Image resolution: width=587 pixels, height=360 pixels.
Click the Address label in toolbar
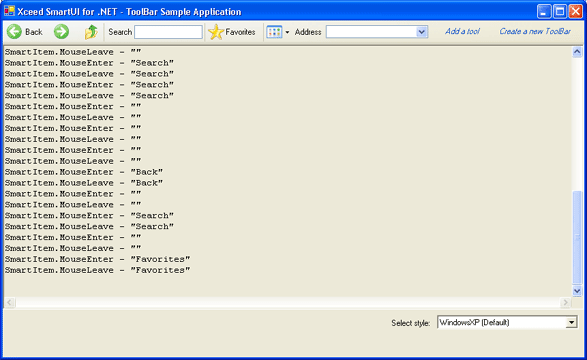(308, 32)
